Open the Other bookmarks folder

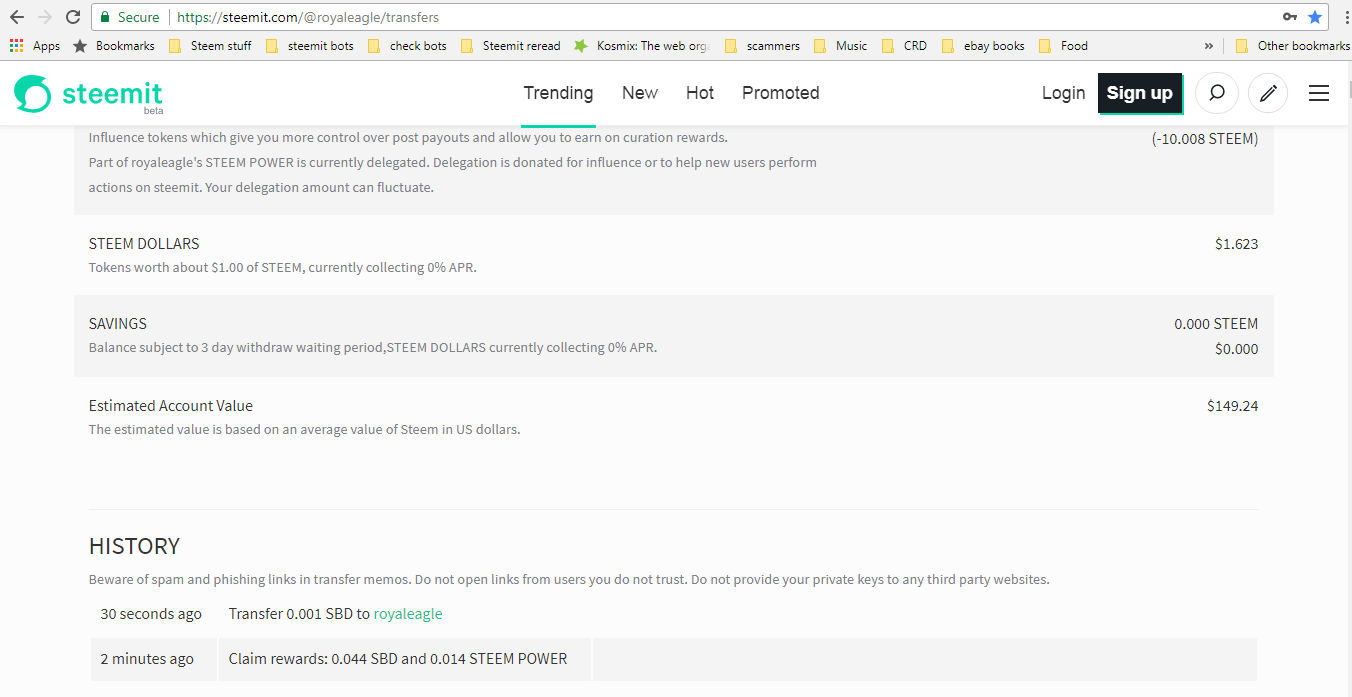[x=1292, y=46]
